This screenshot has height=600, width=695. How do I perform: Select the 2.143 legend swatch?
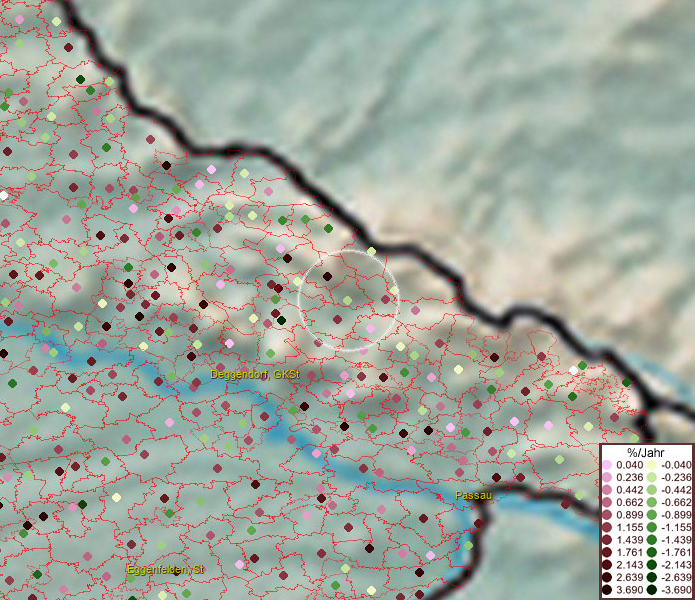[607, 565]
